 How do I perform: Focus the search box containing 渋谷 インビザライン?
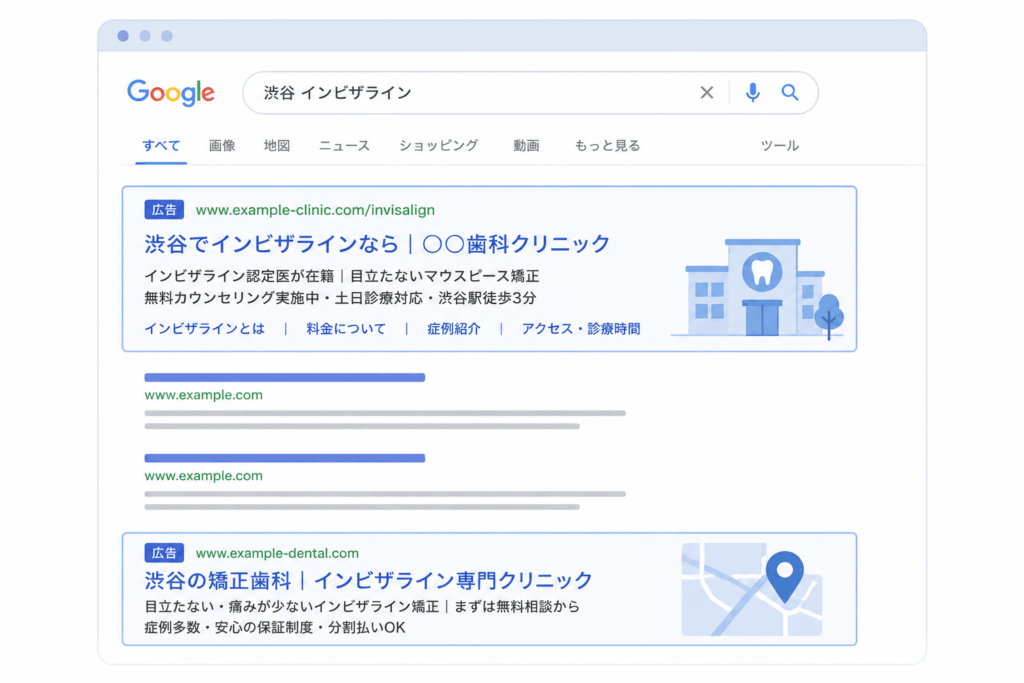click(x=530, y=93)
